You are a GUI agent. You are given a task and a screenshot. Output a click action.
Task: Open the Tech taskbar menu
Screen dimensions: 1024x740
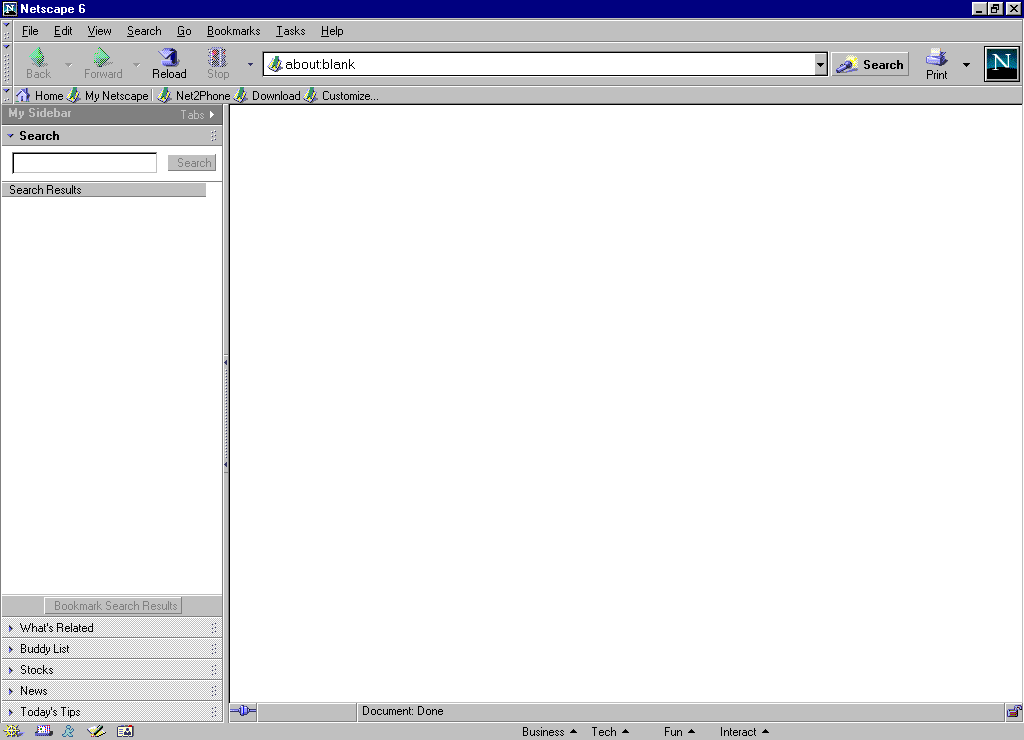coord(610,732)
